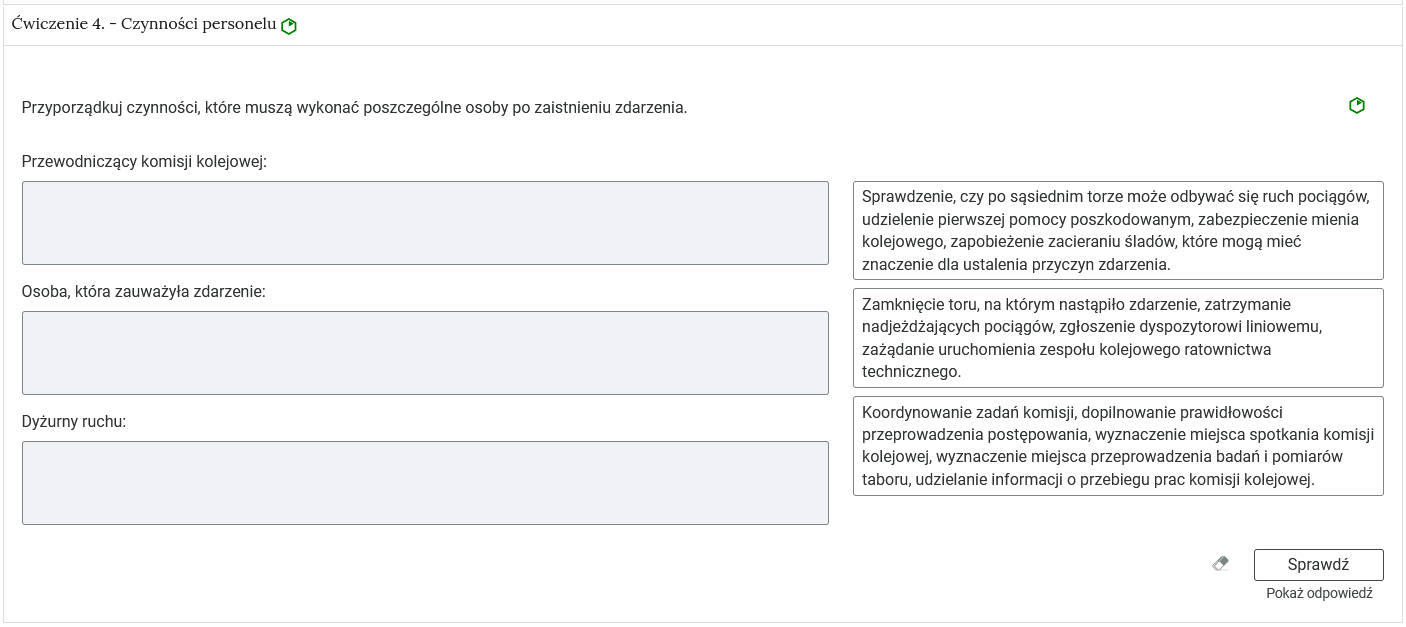Click the Sprawdź button
This screenshot has height=627, width=1406.
1318,564
